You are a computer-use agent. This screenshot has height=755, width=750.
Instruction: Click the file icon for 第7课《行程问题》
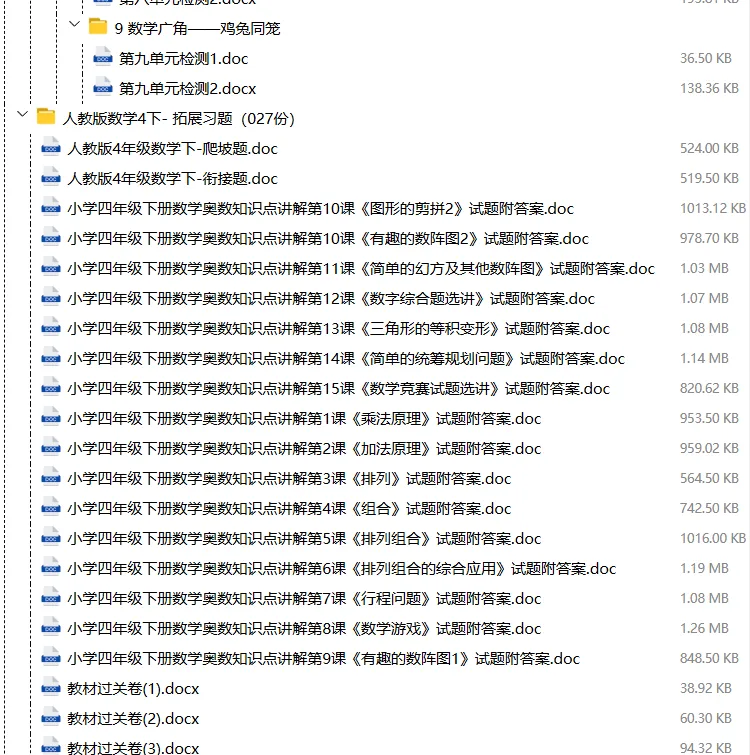pyautogui.click(x=51, y=596)
